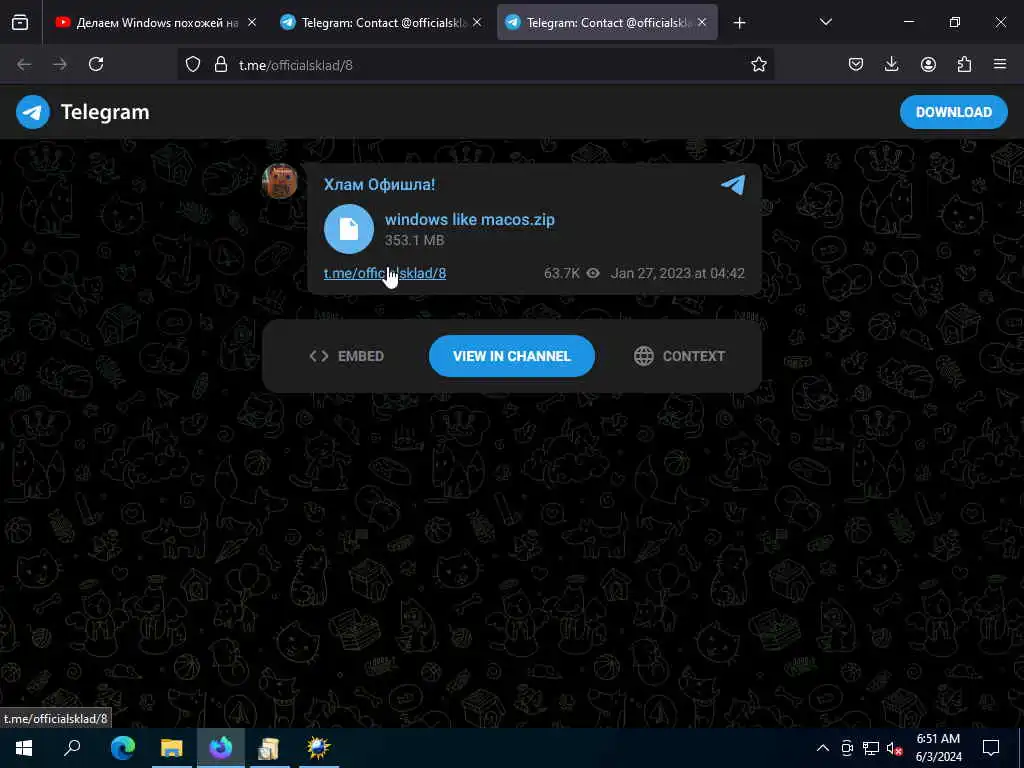Expand the list all tabs dropdown
The width and height of the screenshot is (1024, 768).
pos(825,22)
